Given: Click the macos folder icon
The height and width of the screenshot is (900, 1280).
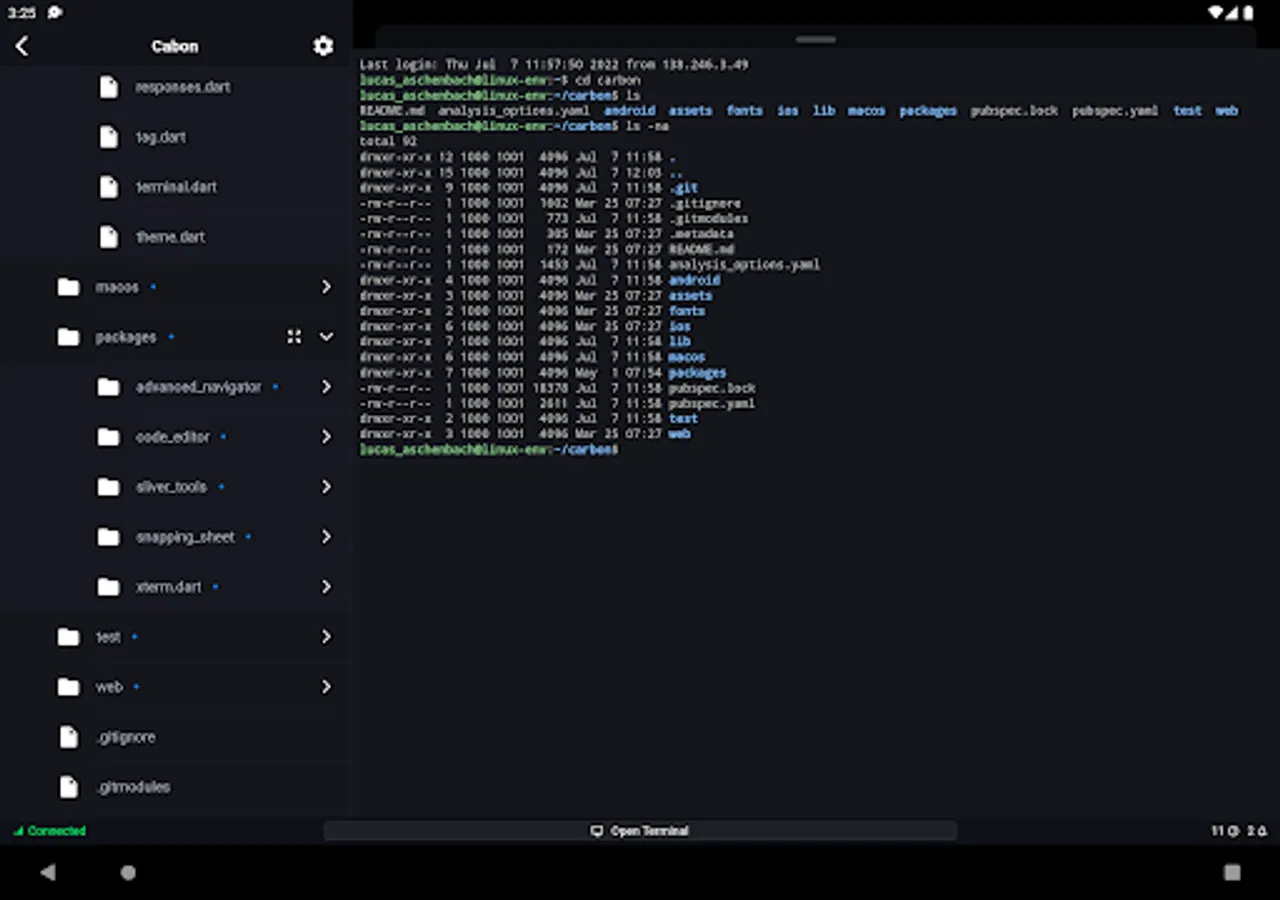Looking at the screenshot, I should [x=68, y=287].
